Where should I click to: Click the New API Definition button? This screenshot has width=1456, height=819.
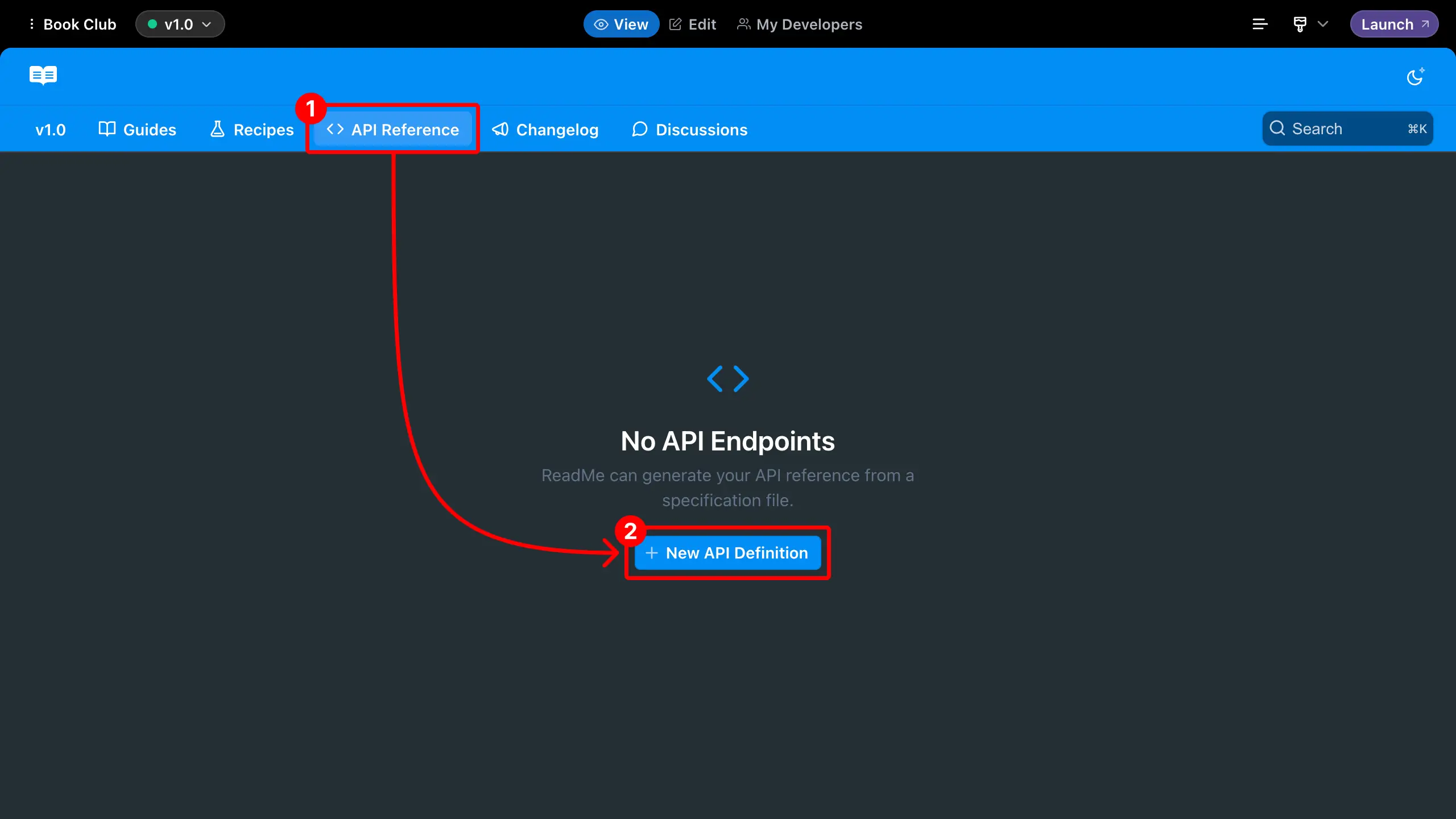727,552
